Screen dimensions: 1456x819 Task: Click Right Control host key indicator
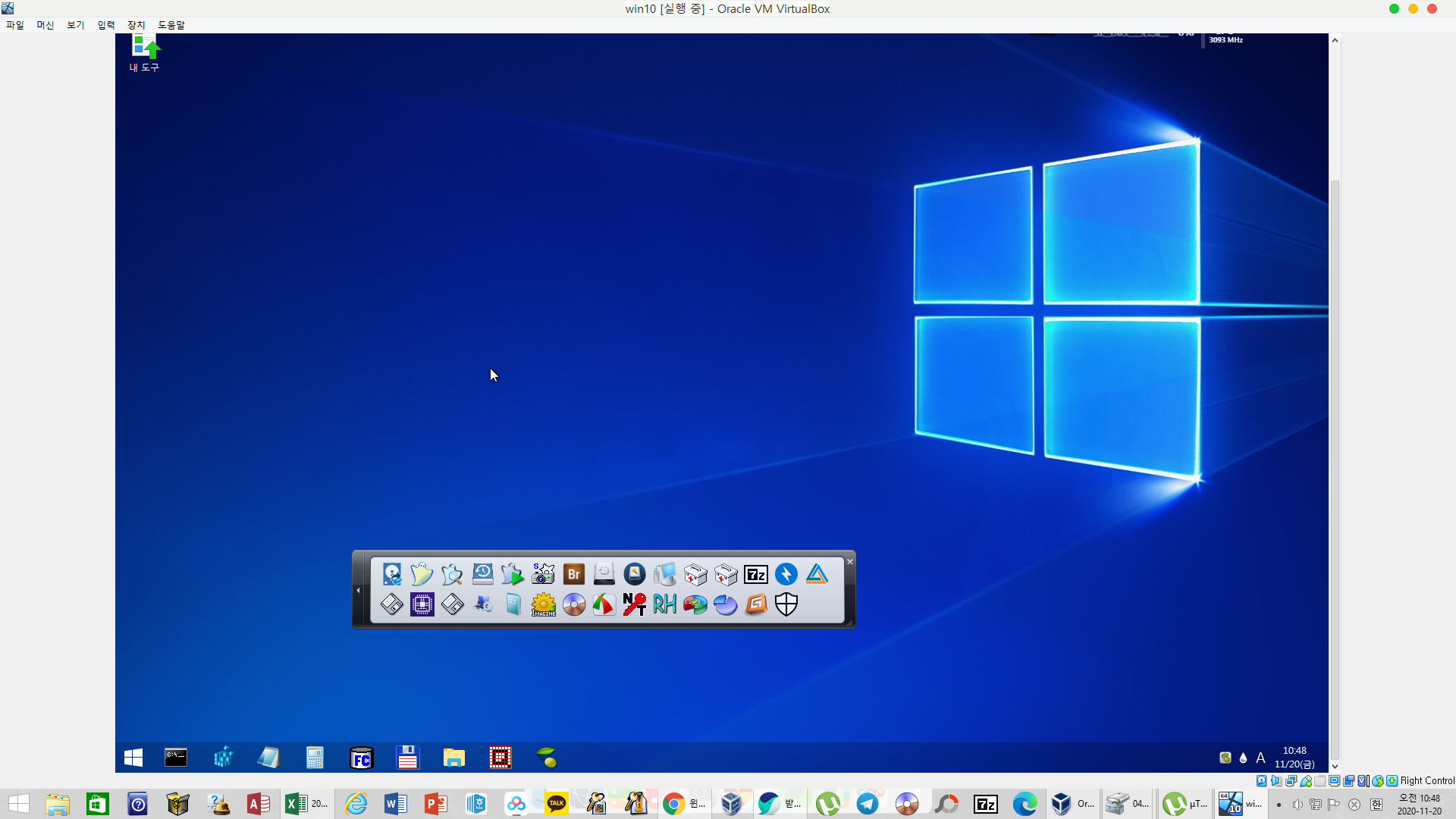coord(1427,780)
